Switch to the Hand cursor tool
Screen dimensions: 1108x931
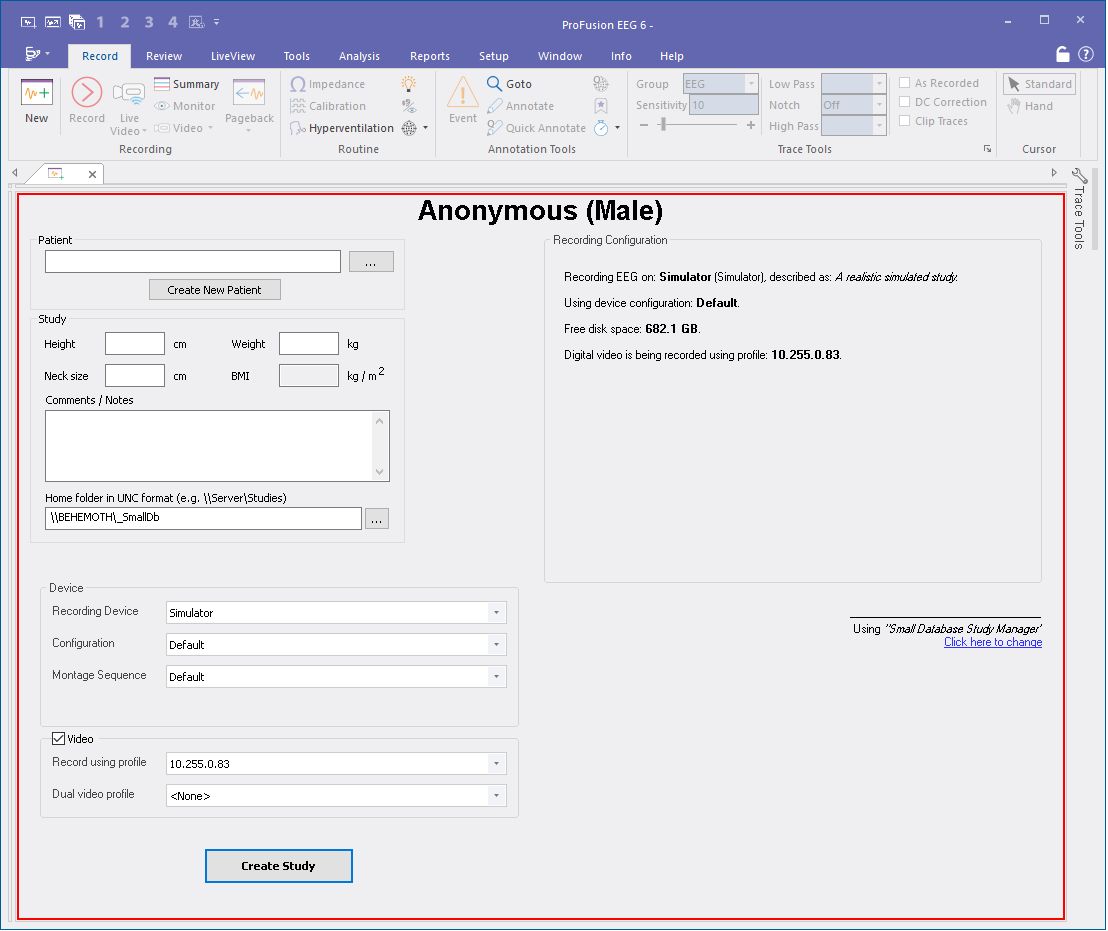point(1037,106)
